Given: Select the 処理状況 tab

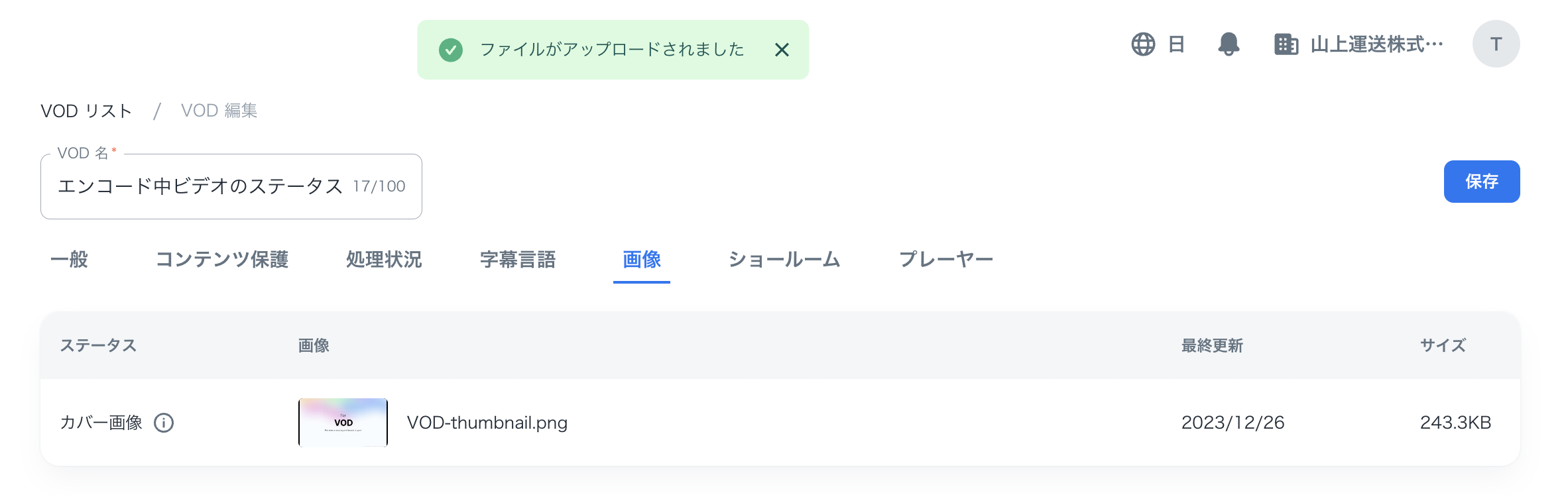Looking at the screenshot, I should pos(383,260).
